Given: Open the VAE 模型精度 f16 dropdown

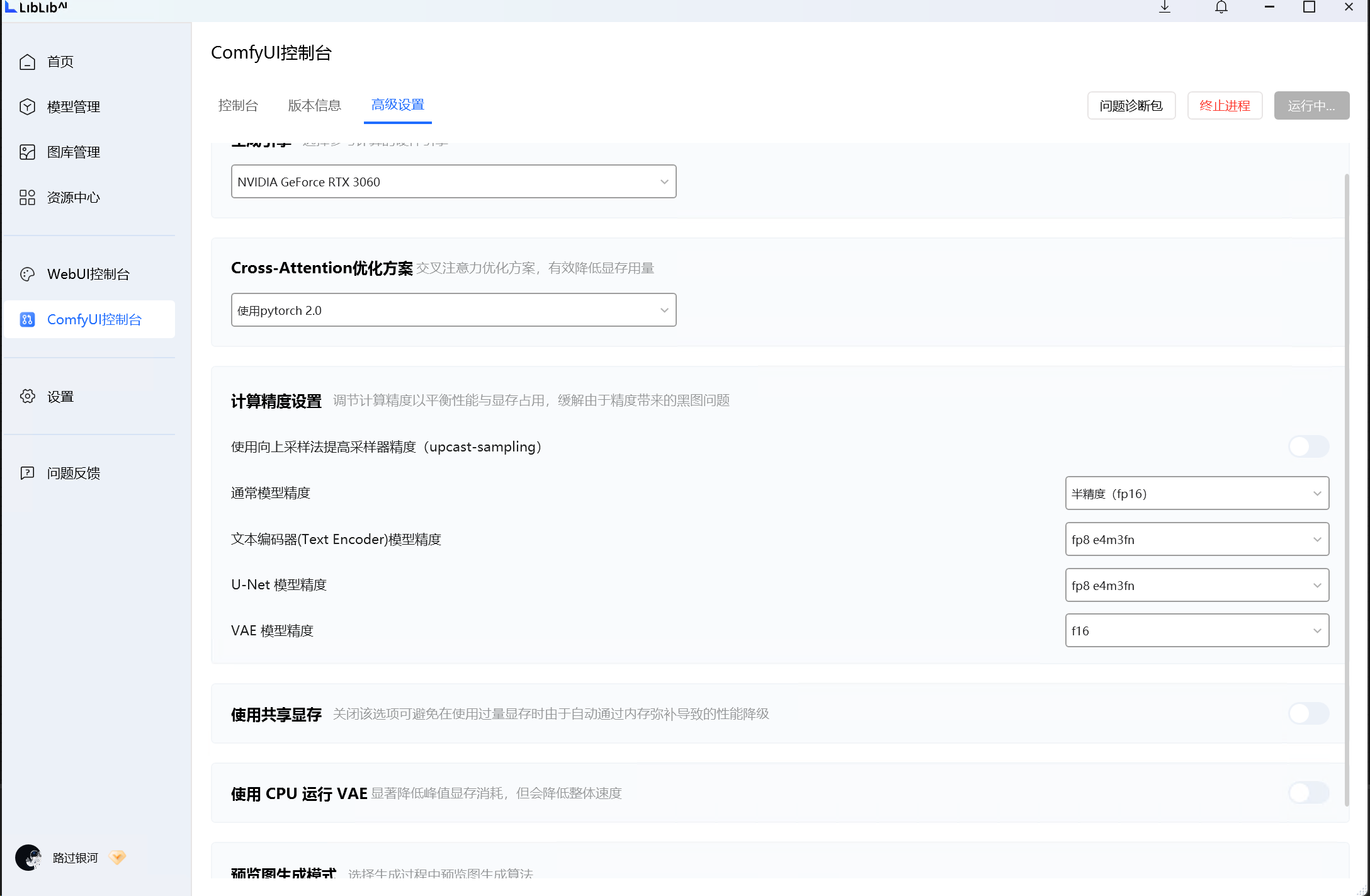Looking at the screenshot, I should point(1196,630).
